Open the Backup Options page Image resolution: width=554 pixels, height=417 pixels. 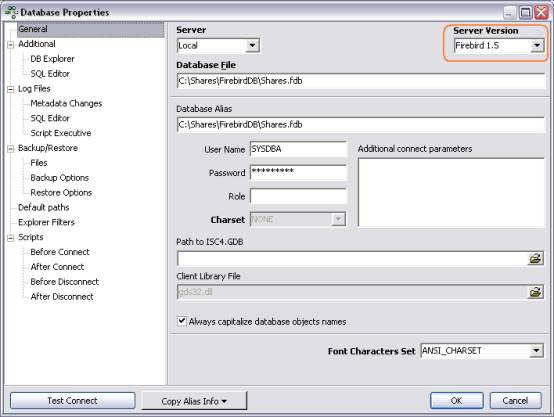(x=59, y=177)
